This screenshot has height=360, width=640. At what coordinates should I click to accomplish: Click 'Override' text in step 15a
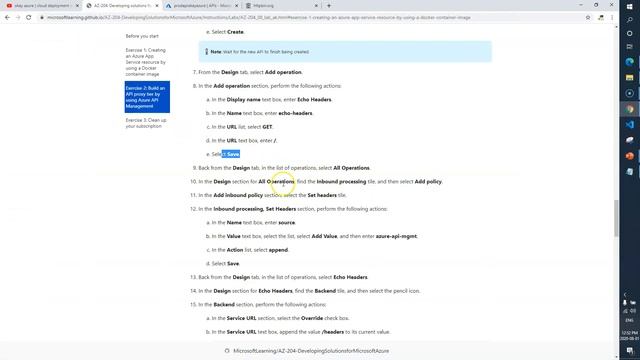[x=312, y=318]
